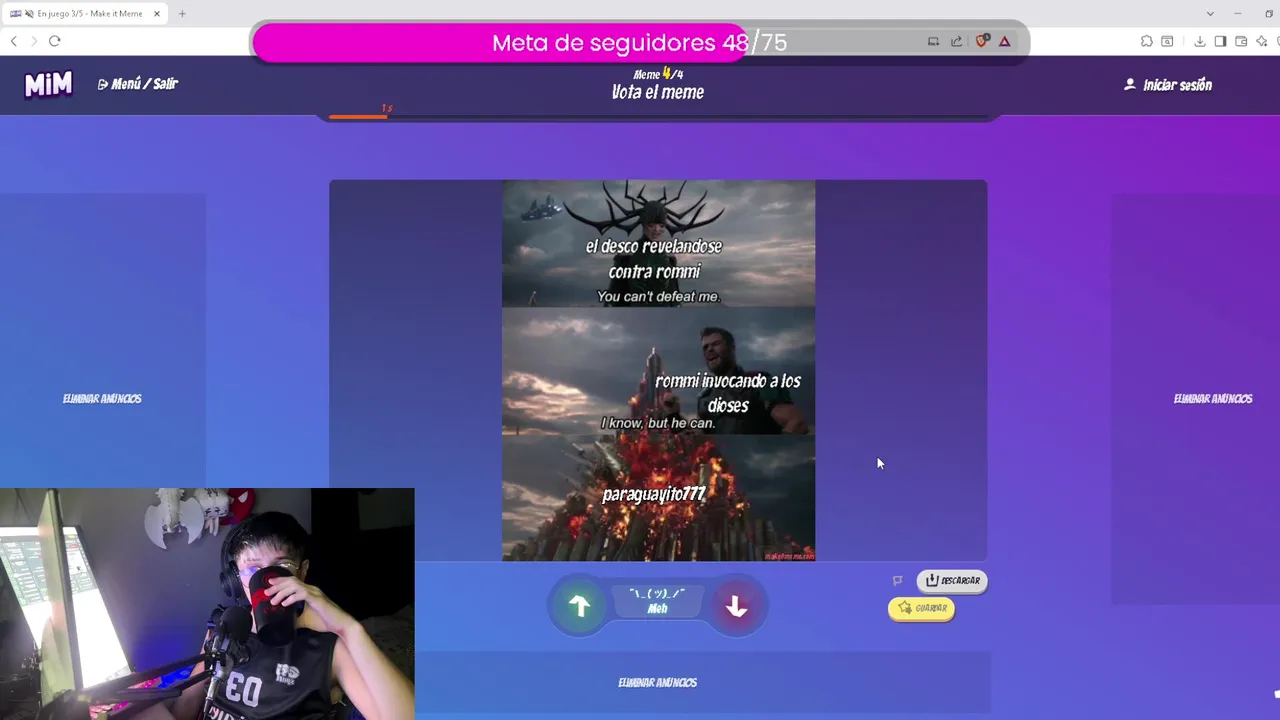Image resolution: width=1280 pixels, height=720 pixels.
Task: Close the Make it Meme tab
Action: [x=157, y=14]
